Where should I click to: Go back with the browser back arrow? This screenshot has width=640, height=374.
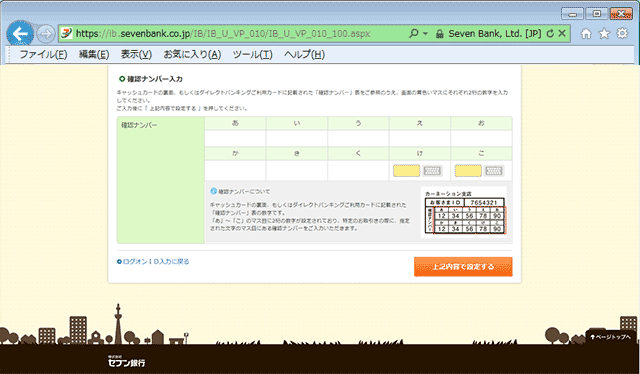[20, 33]
